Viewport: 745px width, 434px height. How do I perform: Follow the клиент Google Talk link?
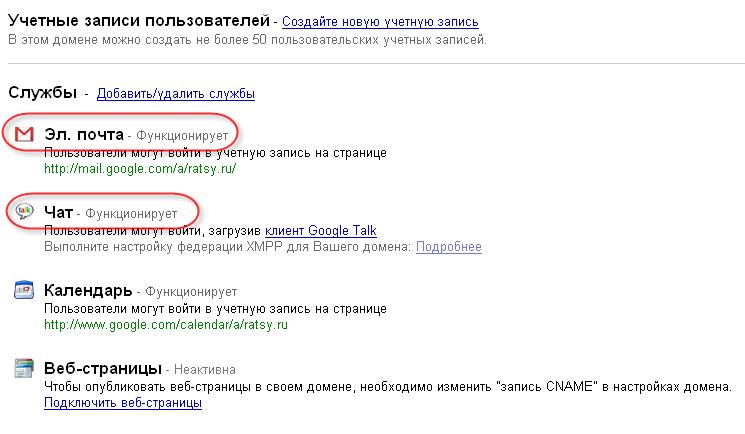320,231
